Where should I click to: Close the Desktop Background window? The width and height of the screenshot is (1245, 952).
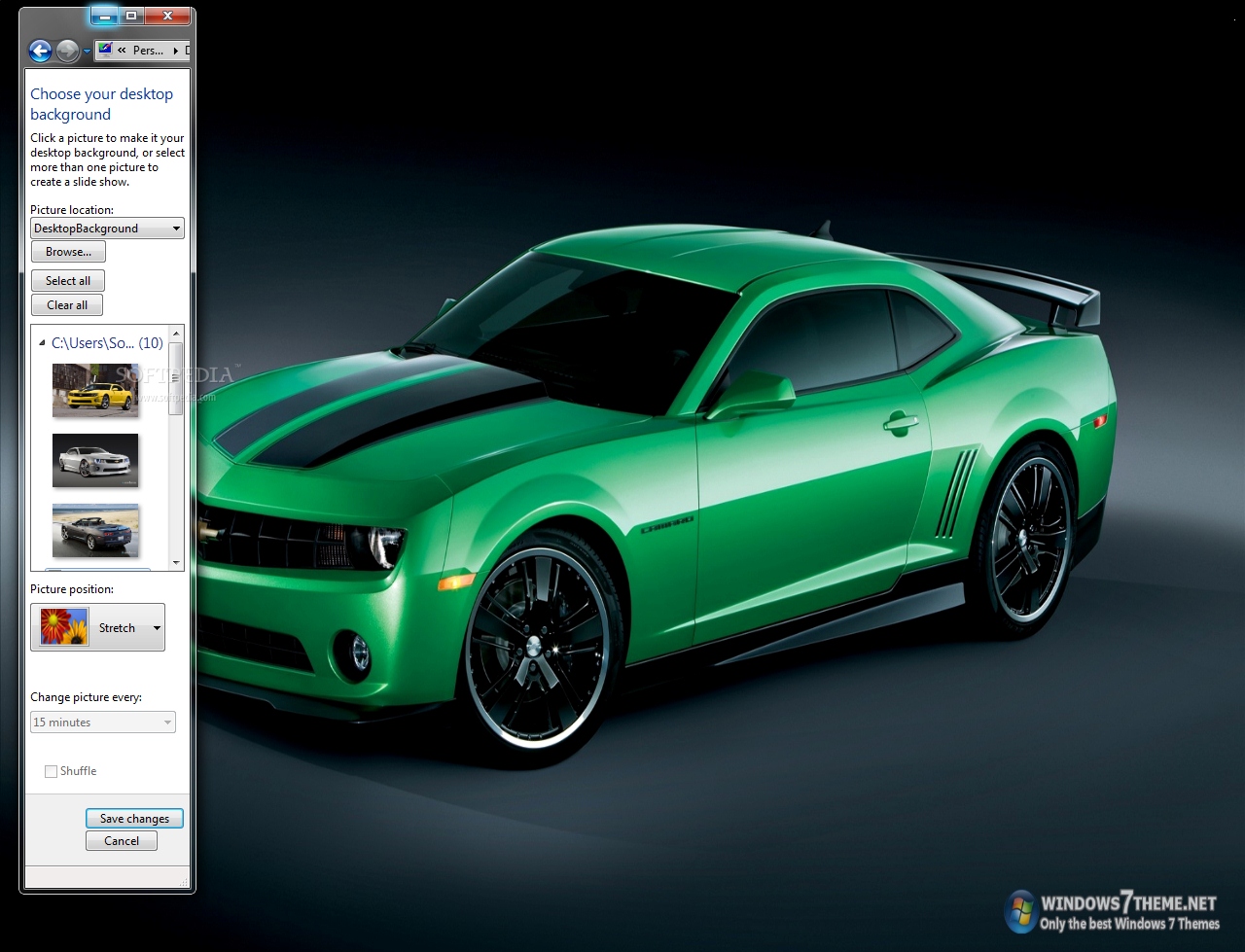(x=167, y=16)
